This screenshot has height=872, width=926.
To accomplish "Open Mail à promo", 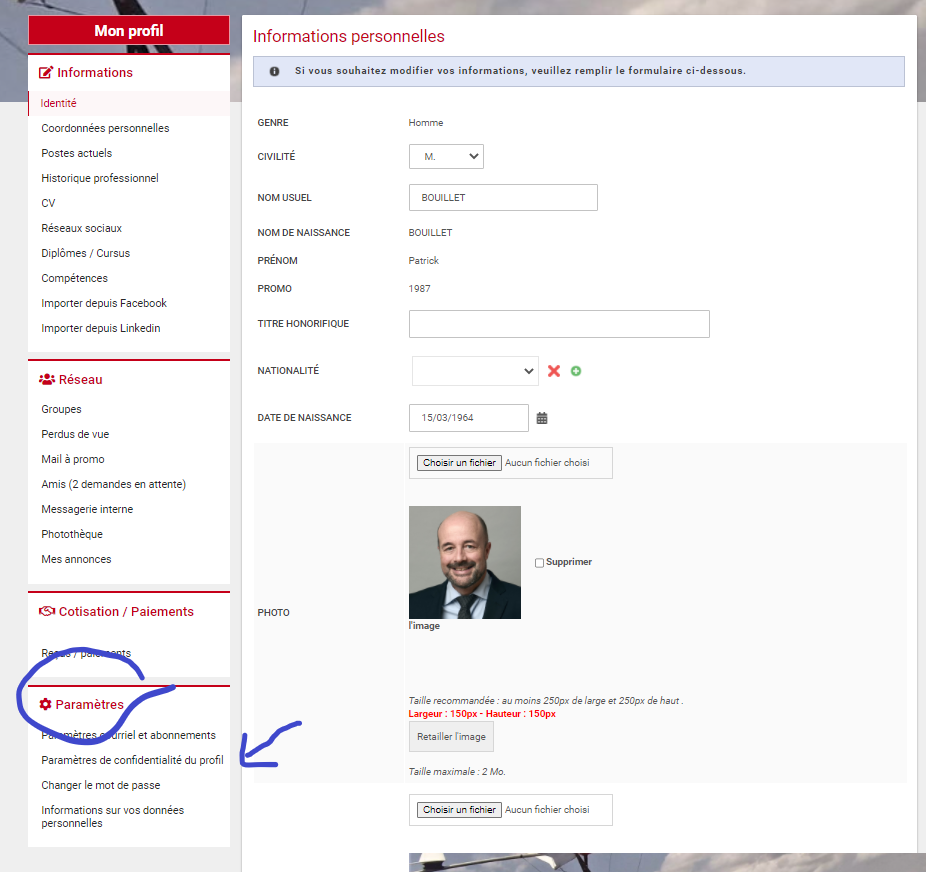I will [73, 459].
